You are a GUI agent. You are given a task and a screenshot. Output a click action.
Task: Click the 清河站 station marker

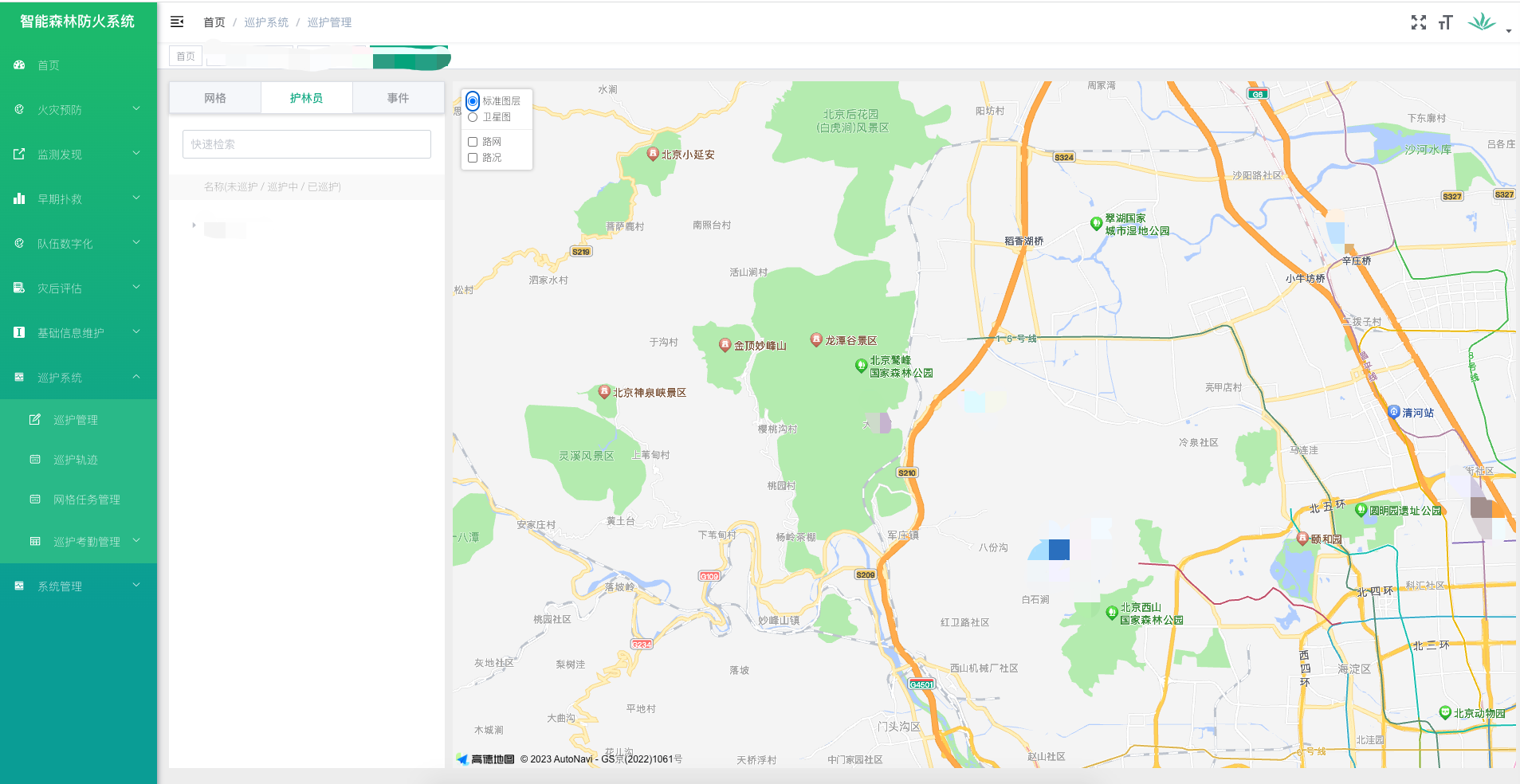pyautogui.click(x=1394, y=412)
